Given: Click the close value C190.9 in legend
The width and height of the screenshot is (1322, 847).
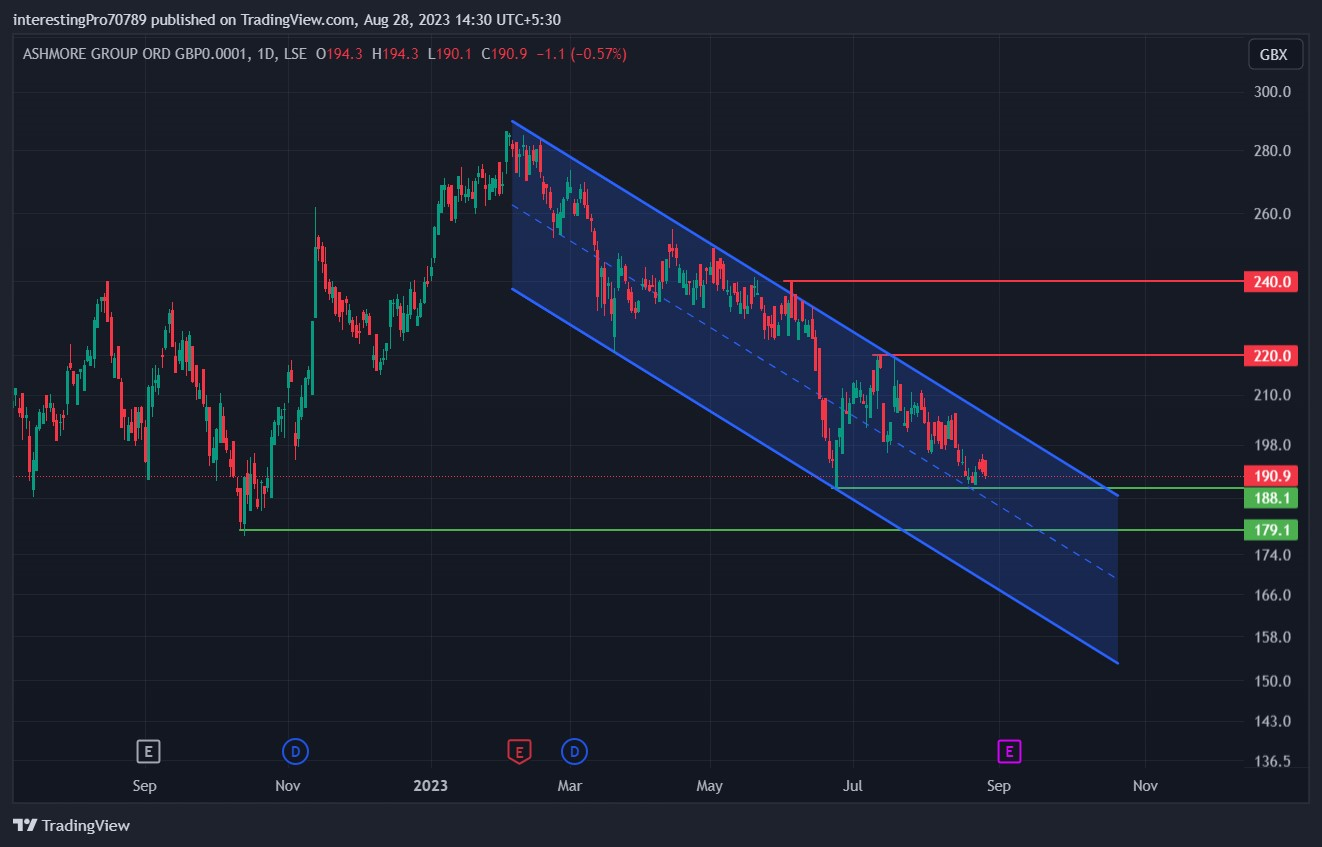Looking at the screenshot, I should tap(504, 54).
